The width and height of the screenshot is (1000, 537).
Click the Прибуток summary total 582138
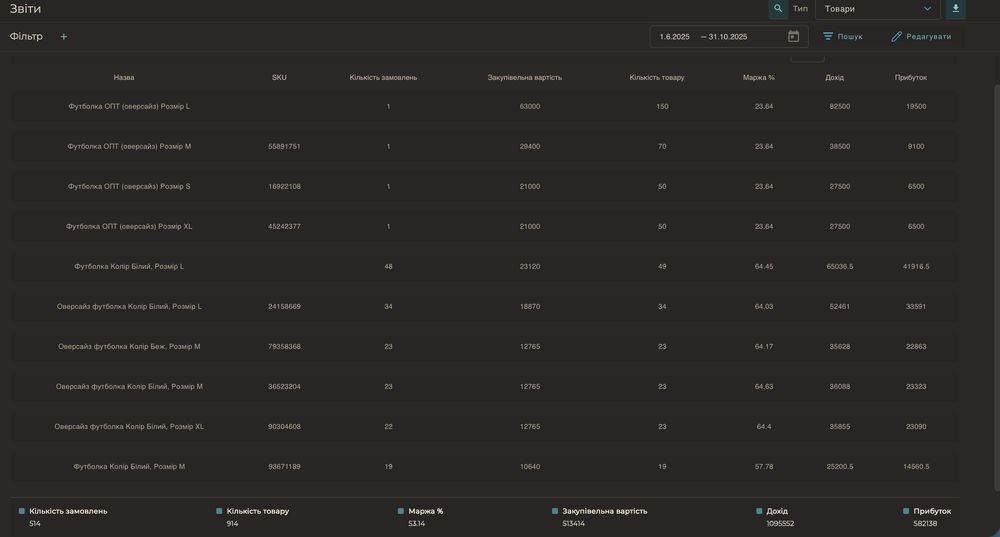point(925,524)
